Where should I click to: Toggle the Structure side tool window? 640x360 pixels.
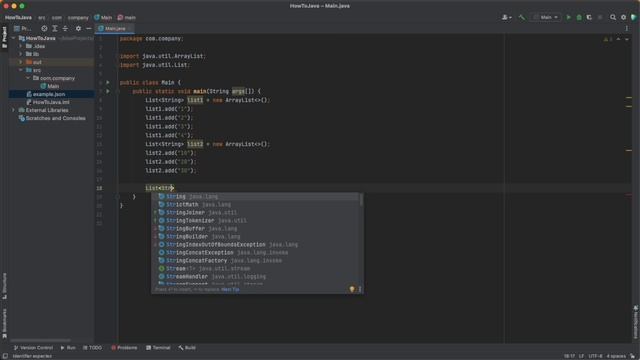[4, 286]
